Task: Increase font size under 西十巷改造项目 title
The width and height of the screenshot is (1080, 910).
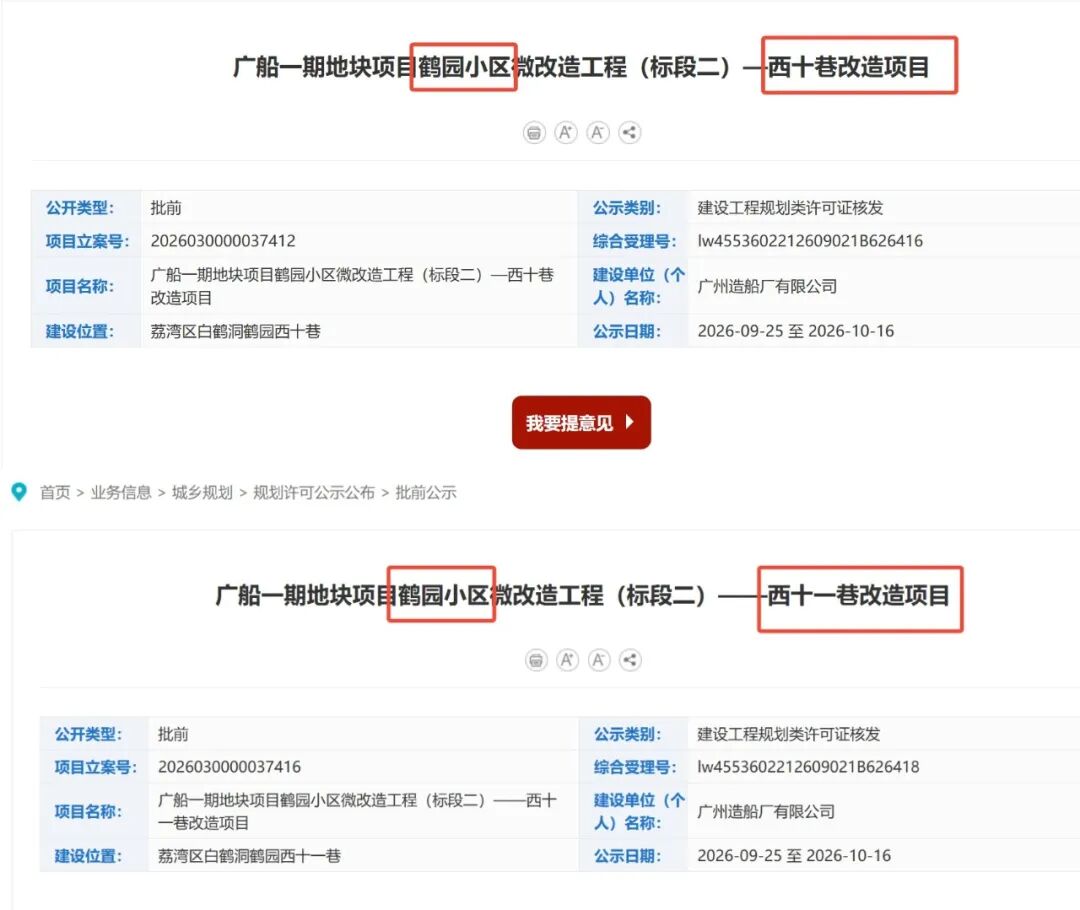Action: tap(565, 132)
